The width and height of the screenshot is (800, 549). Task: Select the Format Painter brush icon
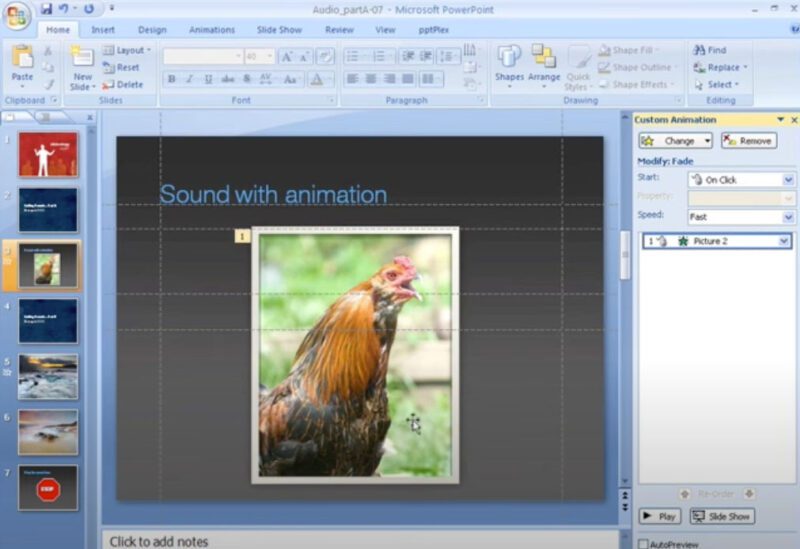[48, 84]
